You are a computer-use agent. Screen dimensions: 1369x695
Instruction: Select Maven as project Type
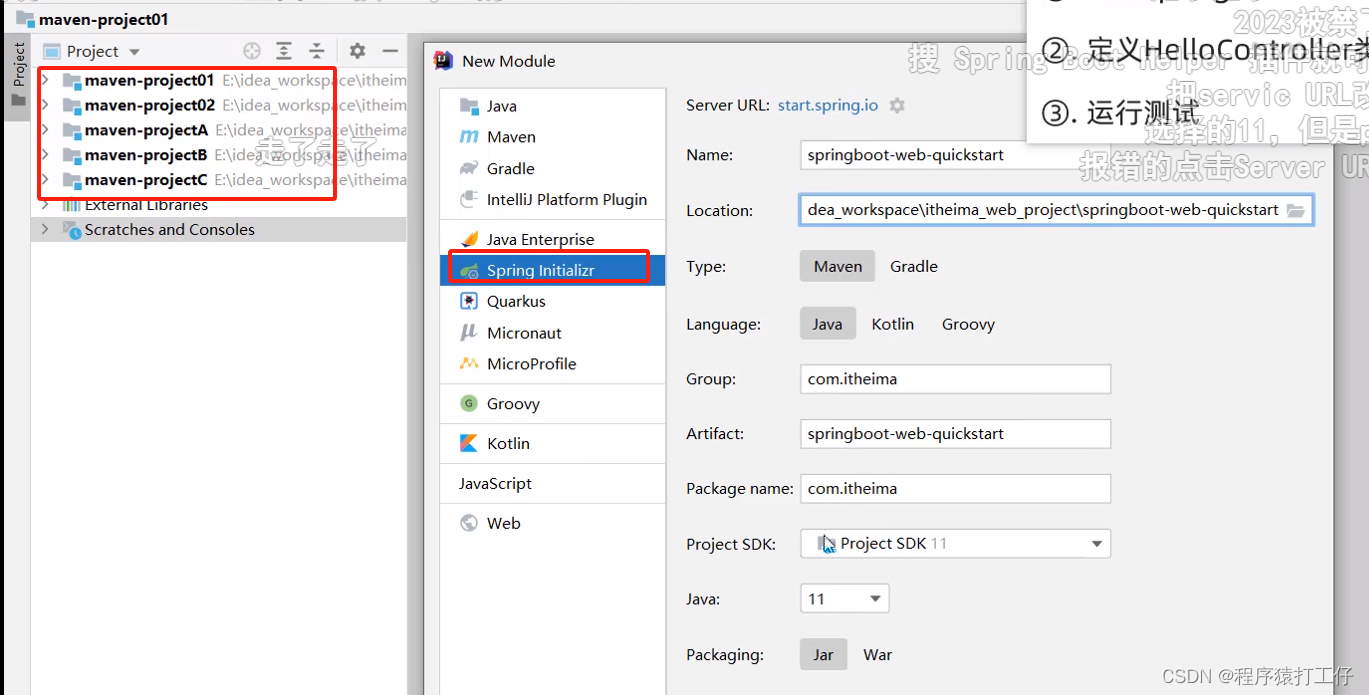[x=838, y=266]
